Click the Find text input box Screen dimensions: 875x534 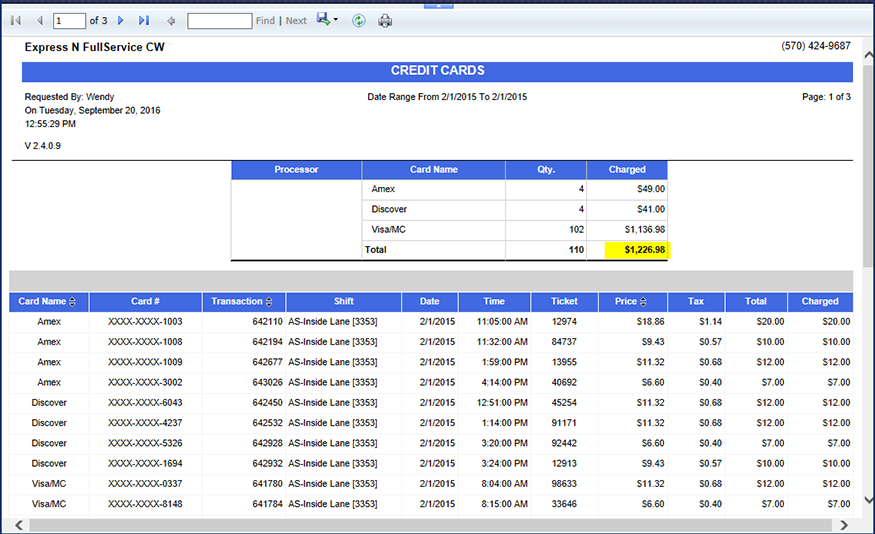219,21
